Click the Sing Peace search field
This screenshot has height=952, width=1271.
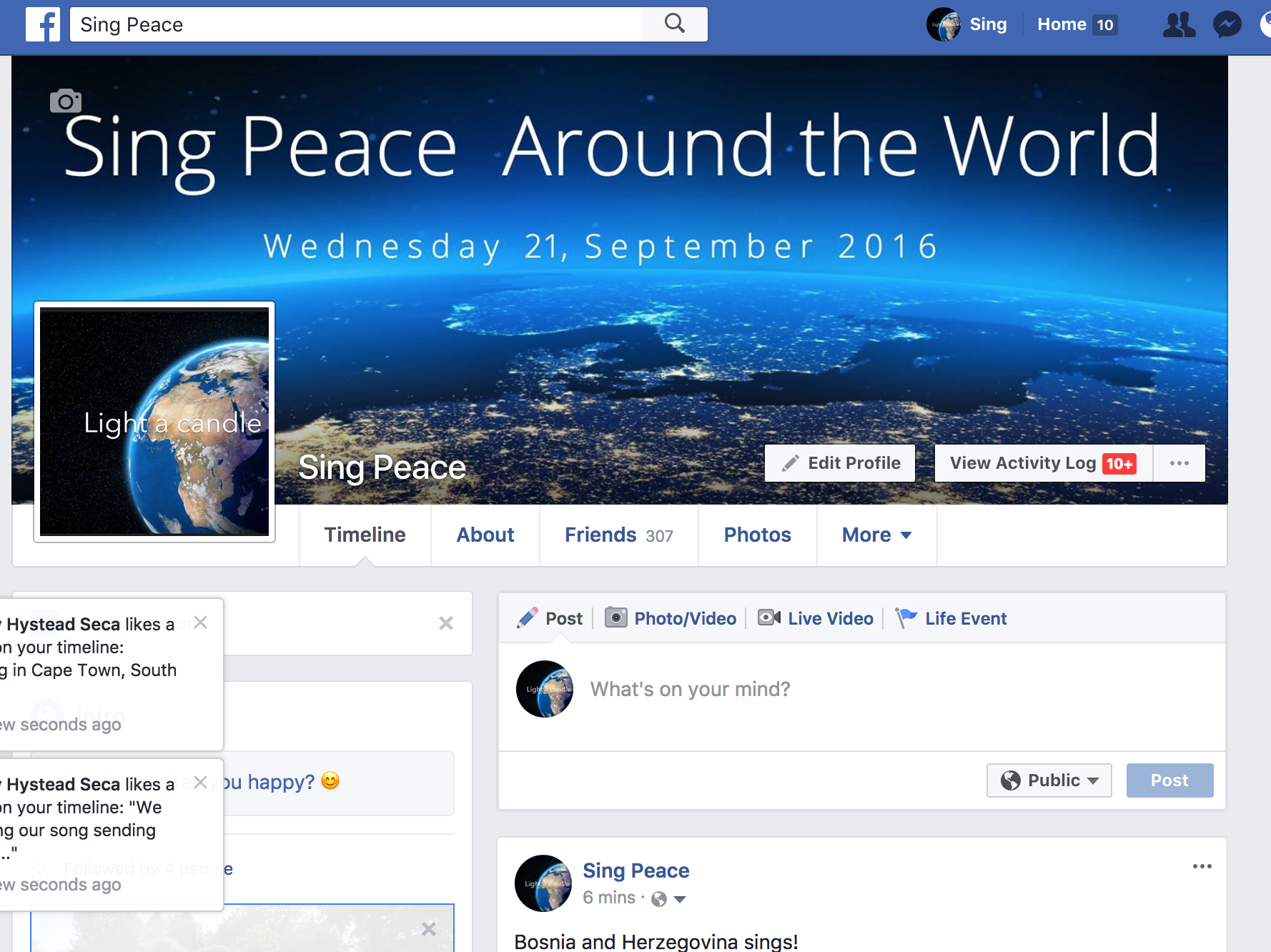tap(356, 25)
